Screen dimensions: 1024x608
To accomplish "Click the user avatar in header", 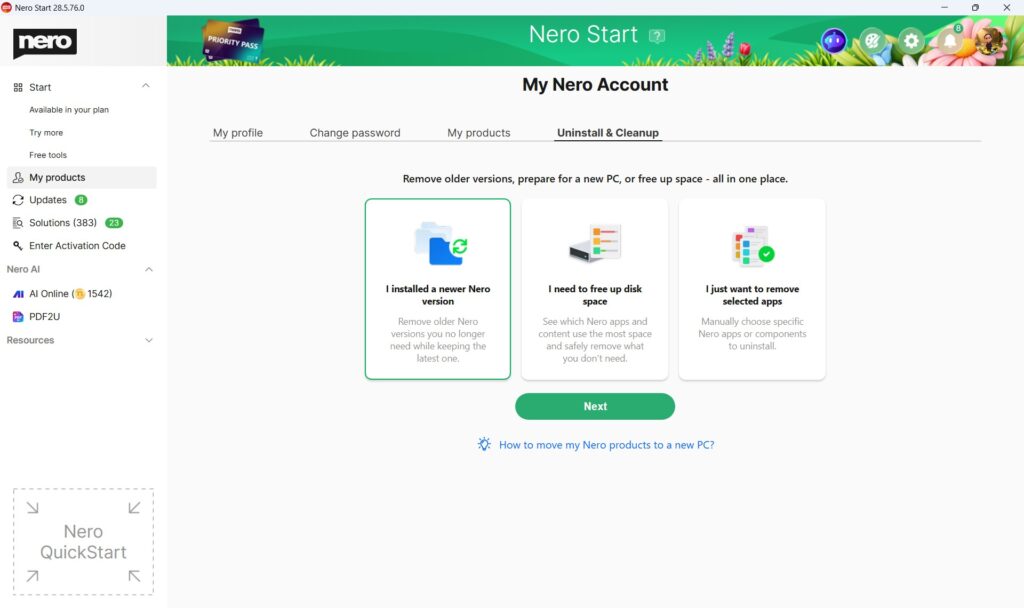I will 989,41.
